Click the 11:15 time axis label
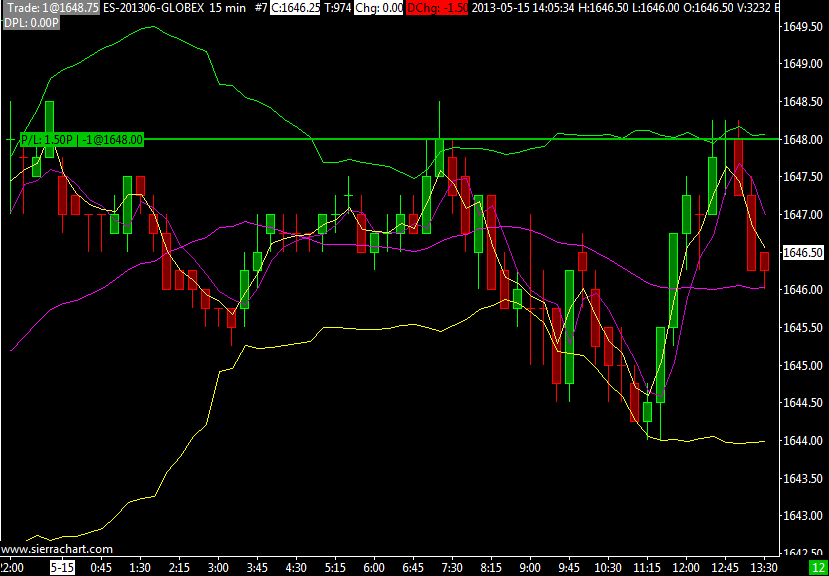This screenshot has height=576, width=829. click(647, 567)
